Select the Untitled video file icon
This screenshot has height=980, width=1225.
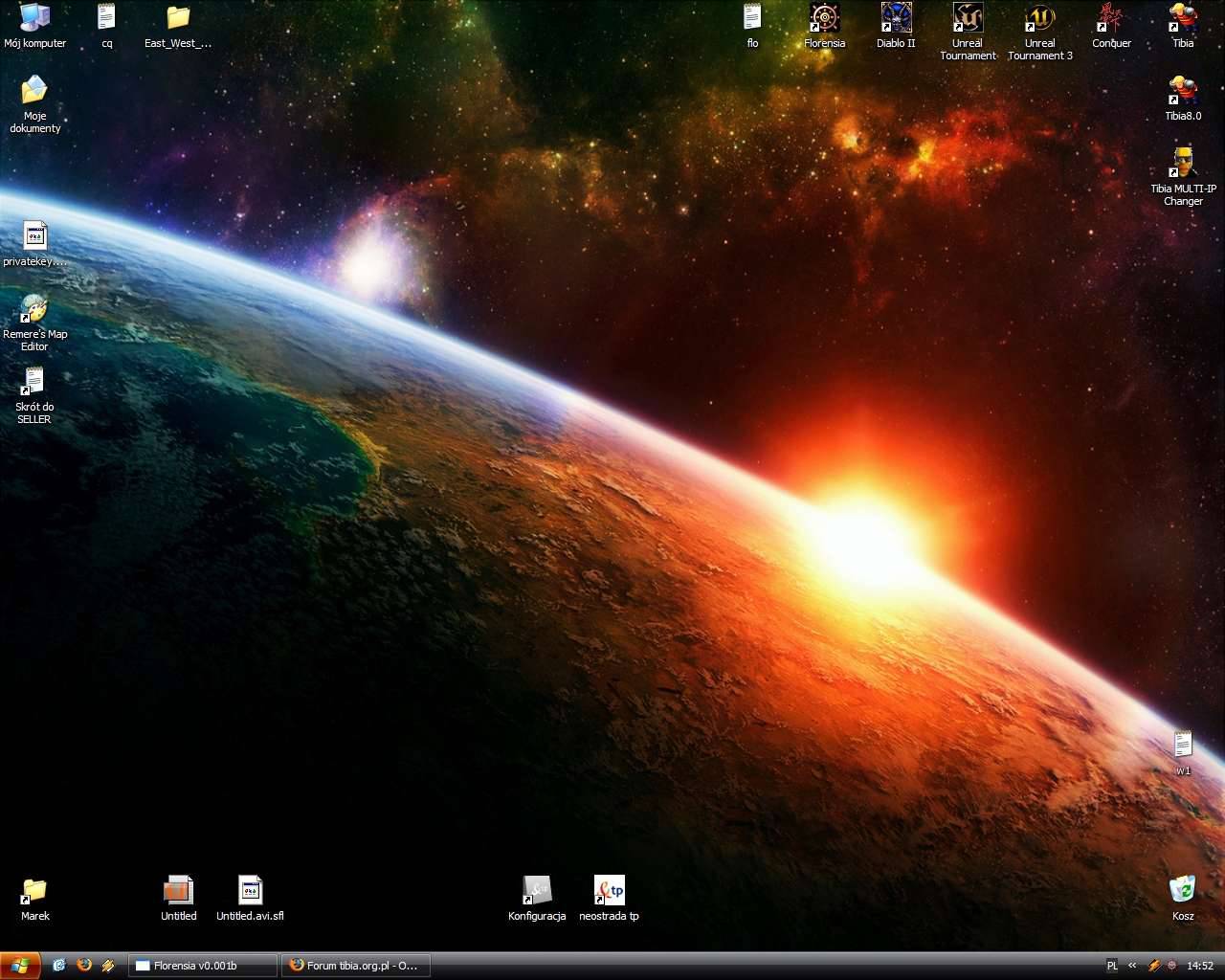coord(178,899)
